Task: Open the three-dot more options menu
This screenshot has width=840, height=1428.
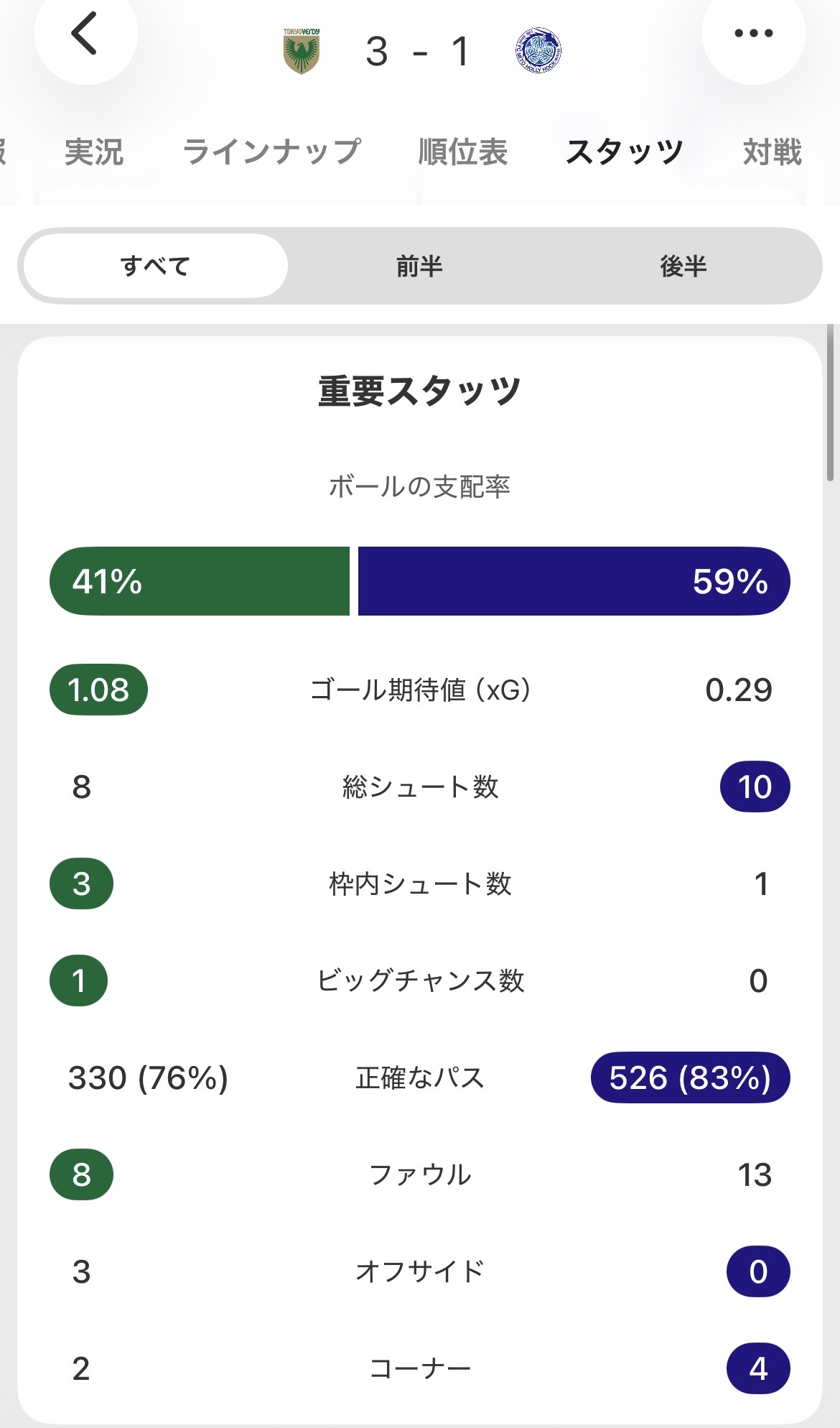Action: [753, 34]
